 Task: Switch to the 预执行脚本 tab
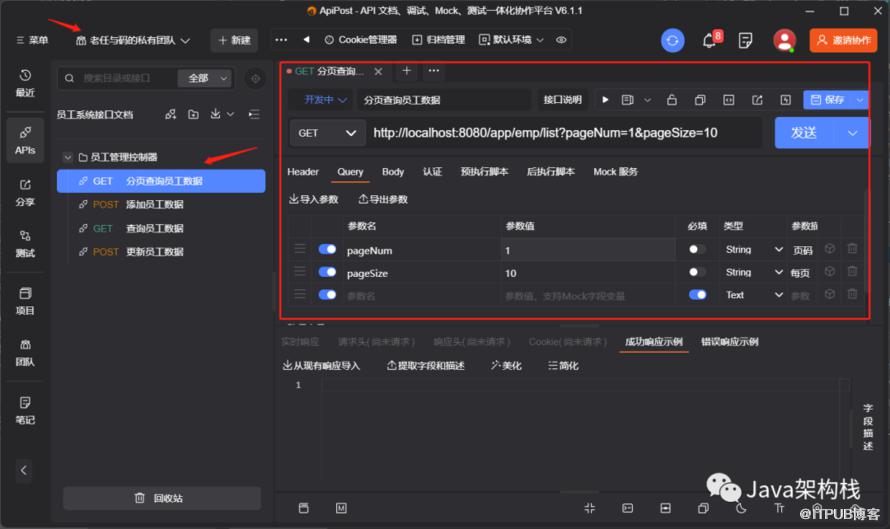tap(484, 171)
